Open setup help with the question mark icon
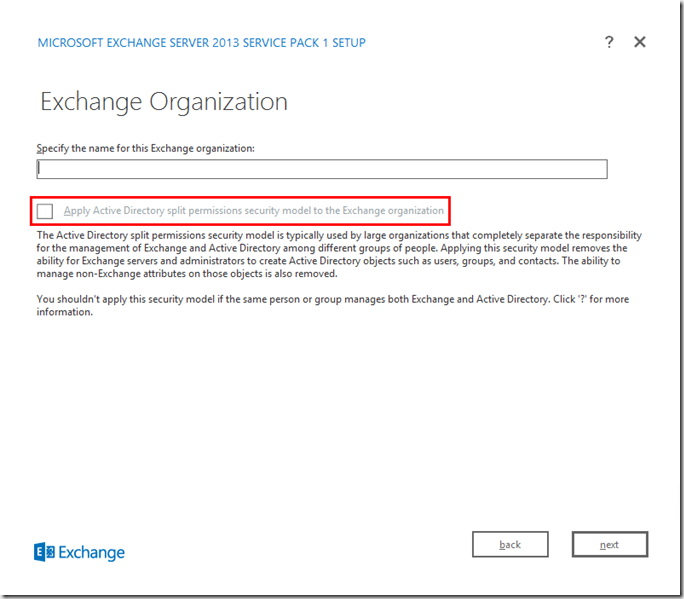 tap(609, 42)
